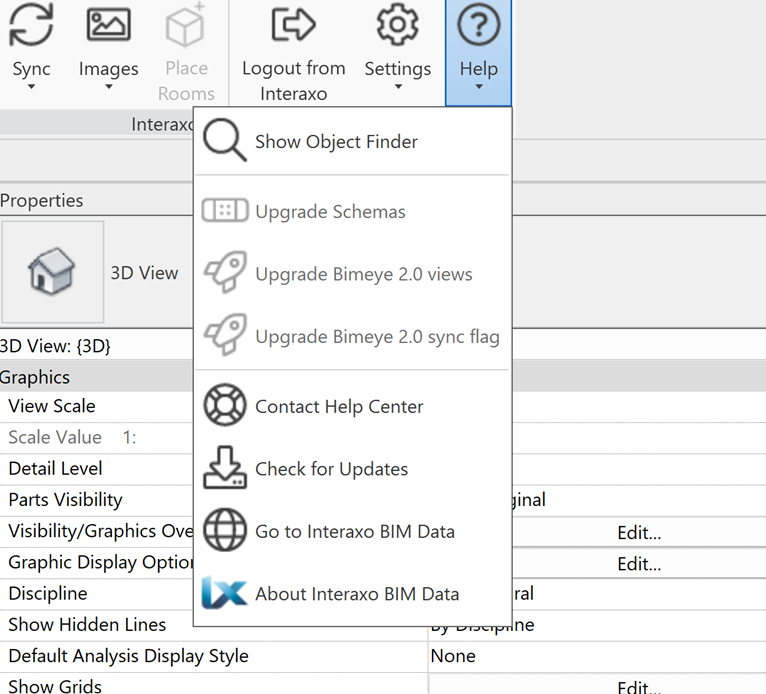Choose Contact Help Center
This screenshot has width=766, height=694.
coord(352,406)
